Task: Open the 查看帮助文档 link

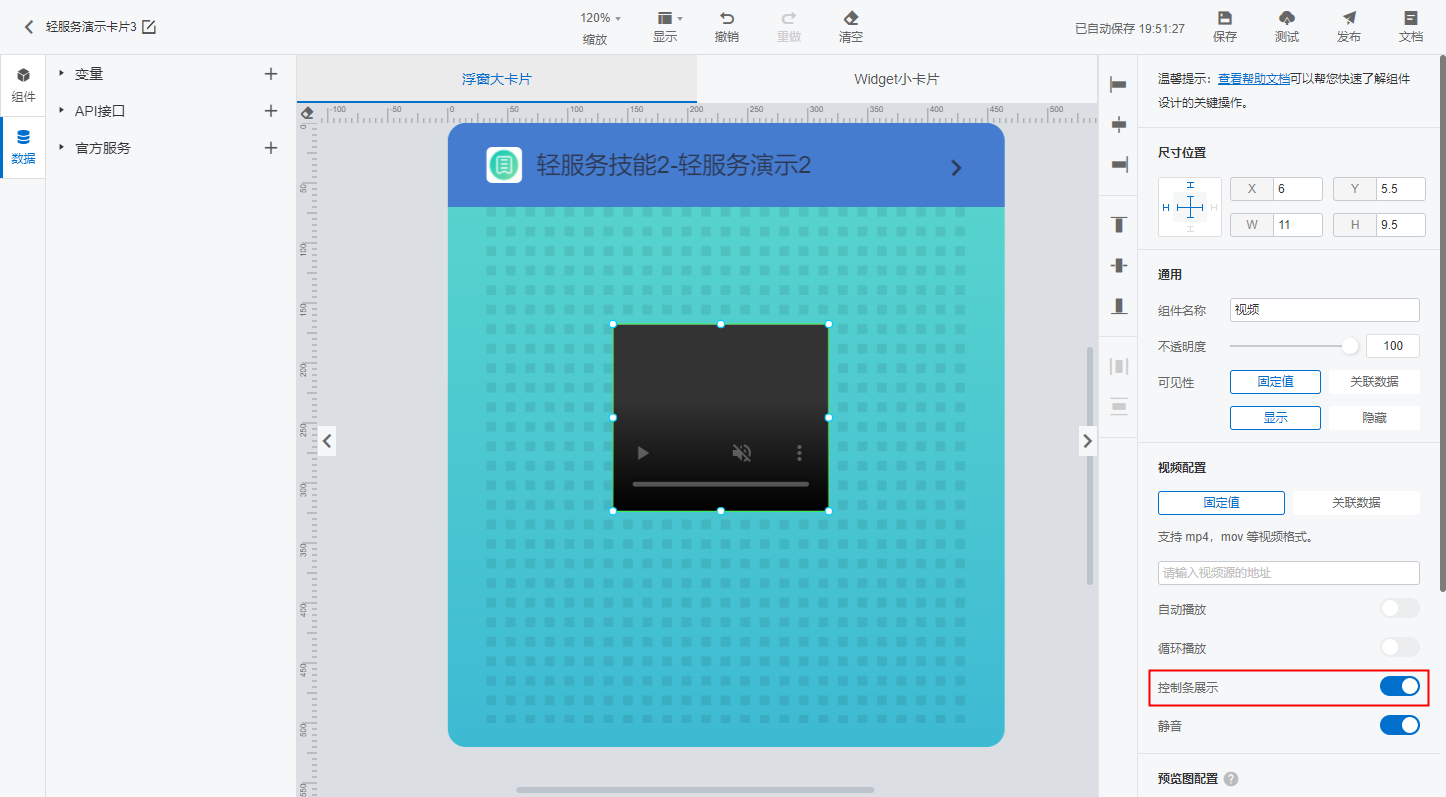Action: pyautogui.click(x=1253, y=78)
